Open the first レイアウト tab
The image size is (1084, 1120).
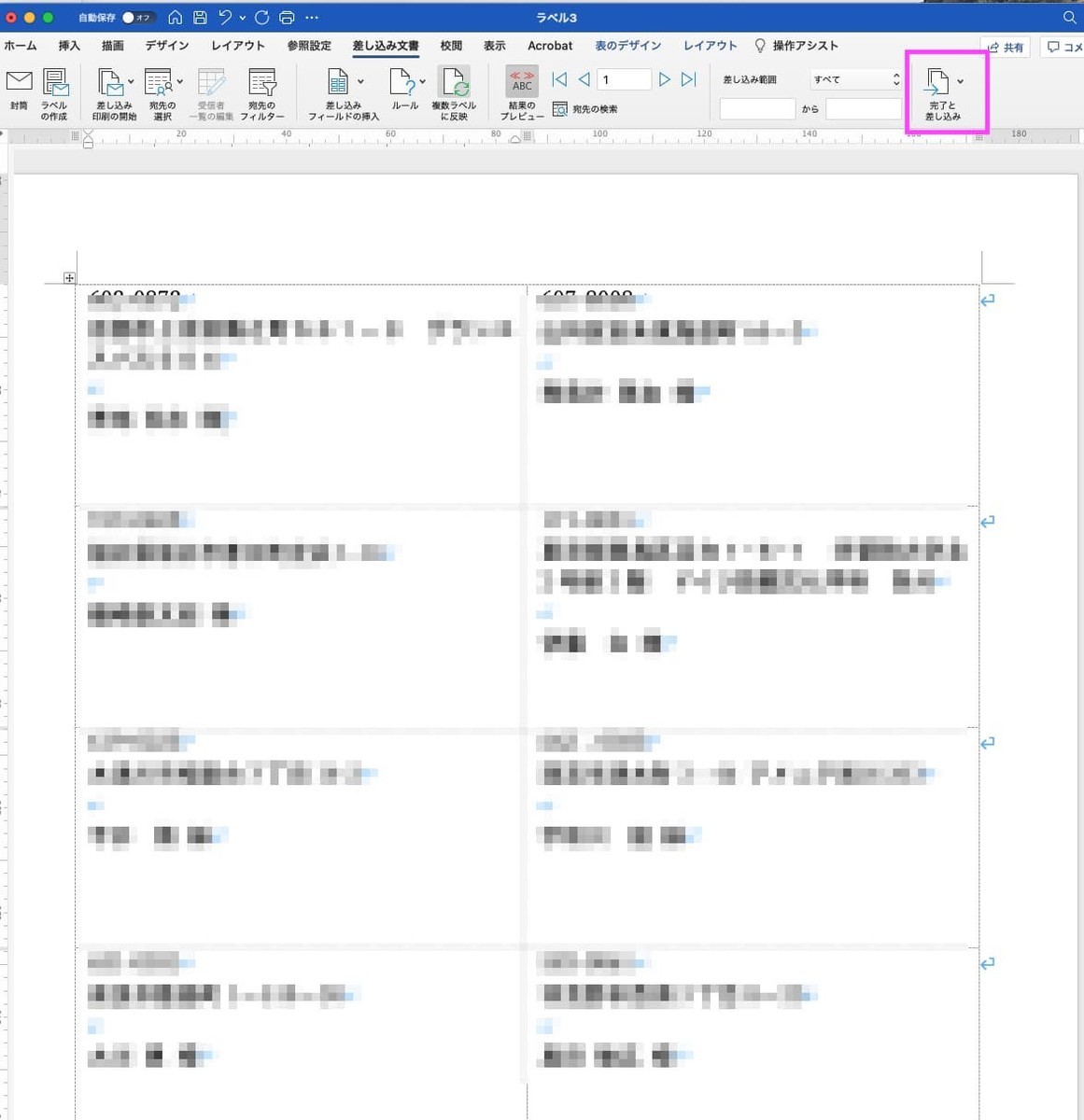[x=238, y=45]
